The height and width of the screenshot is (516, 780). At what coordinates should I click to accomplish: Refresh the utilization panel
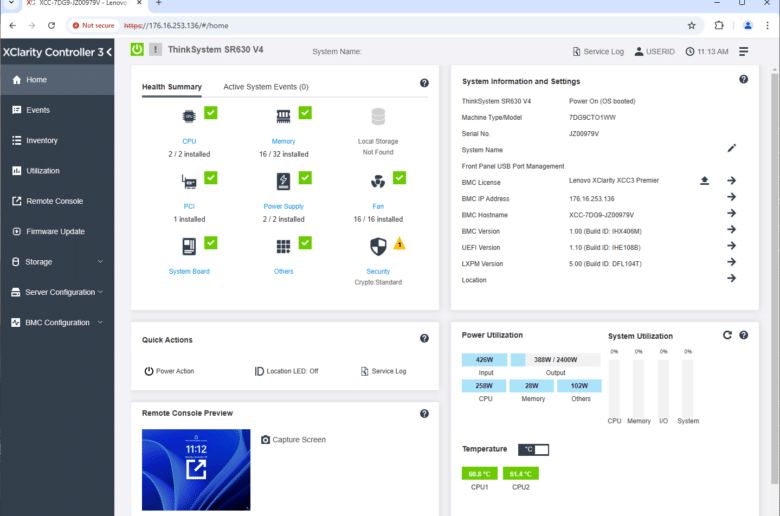pyautogui.click(x=727, y=335)
